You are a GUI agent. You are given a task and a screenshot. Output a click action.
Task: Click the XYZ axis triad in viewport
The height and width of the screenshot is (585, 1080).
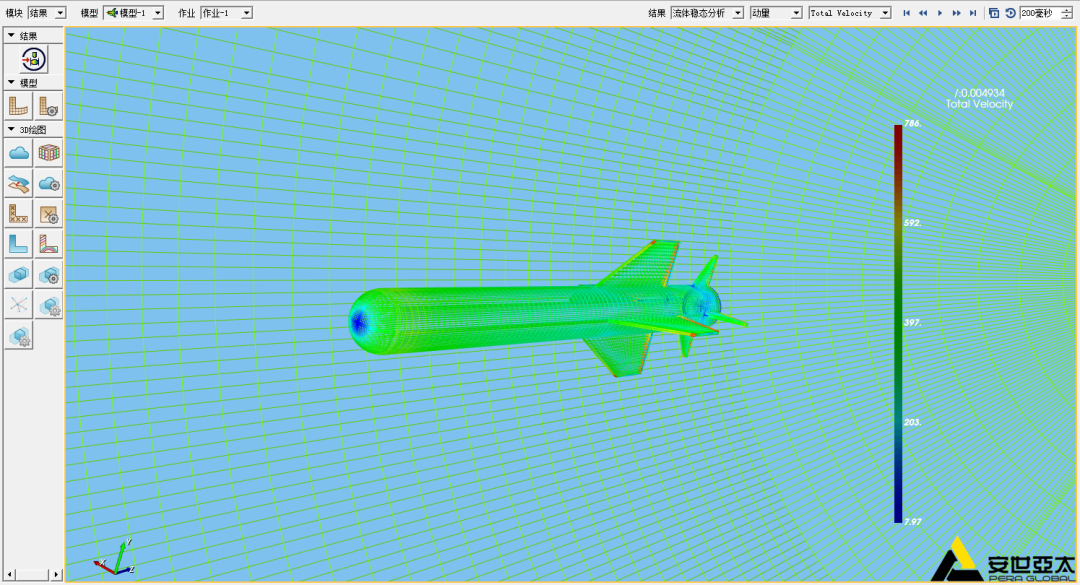coord(114,559)
